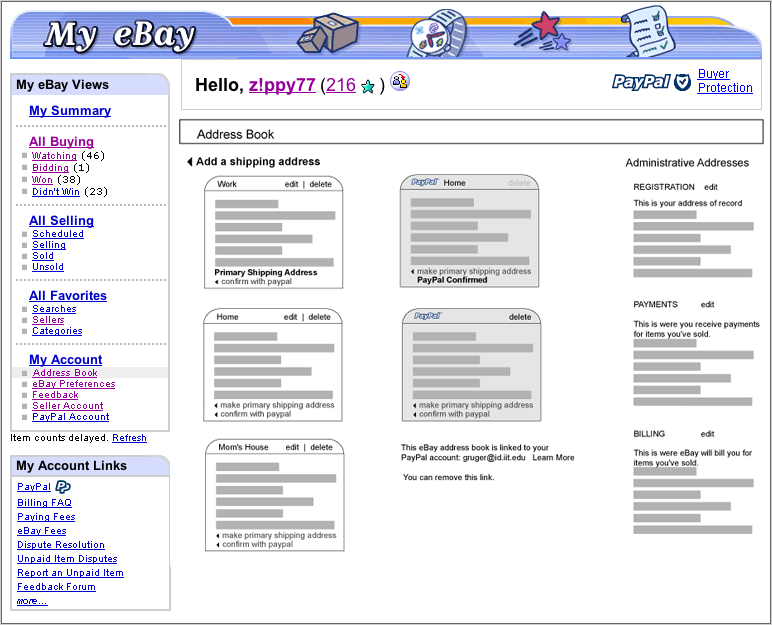Click PayPal logo on PayPal Home address card
Screen dimensions: 772x625
(425, 182)
